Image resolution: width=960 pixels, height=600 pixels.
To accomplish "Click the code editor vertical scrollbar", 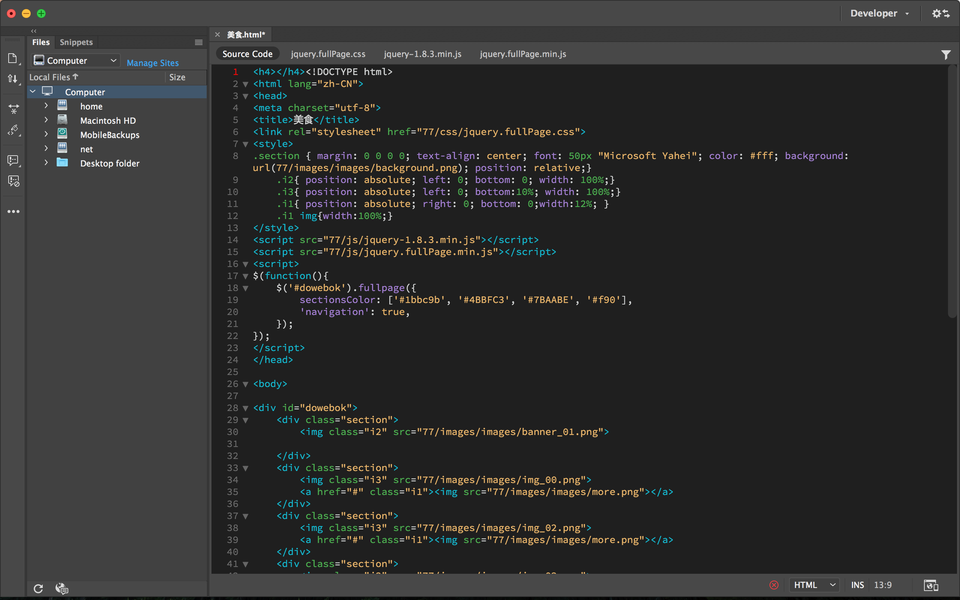I will 952,191.
